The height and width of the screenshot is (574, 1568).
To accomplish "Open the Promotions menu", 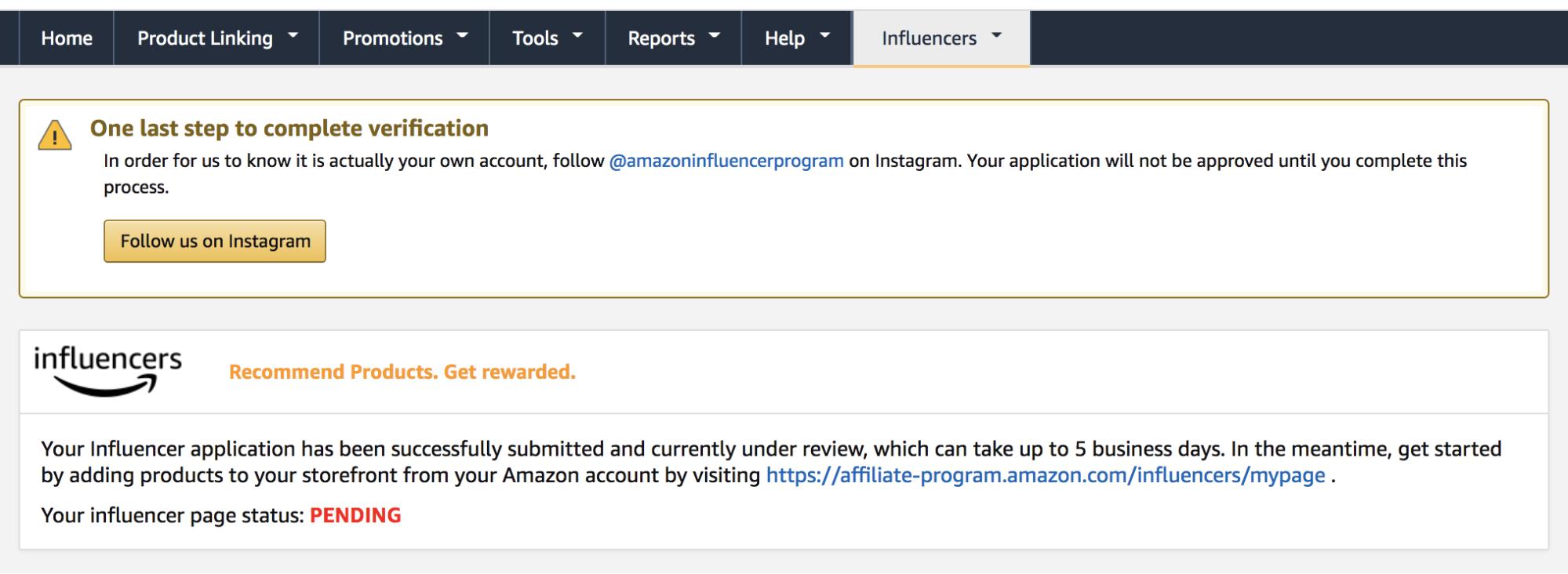I will click(x=392, y=38).
